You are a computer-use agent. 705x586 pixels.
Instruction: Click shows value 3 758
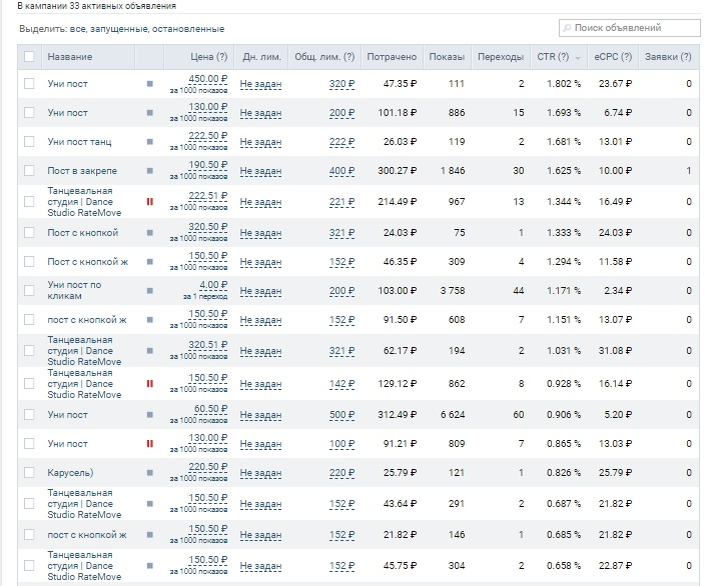point(452,291)
